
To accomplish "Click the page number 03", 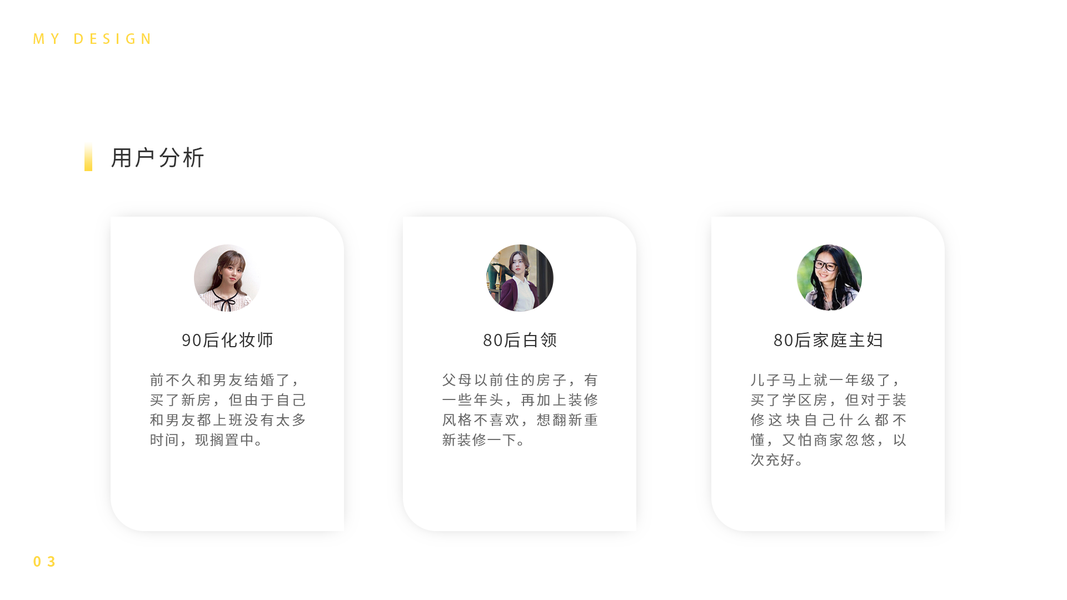I will (44, 561).
